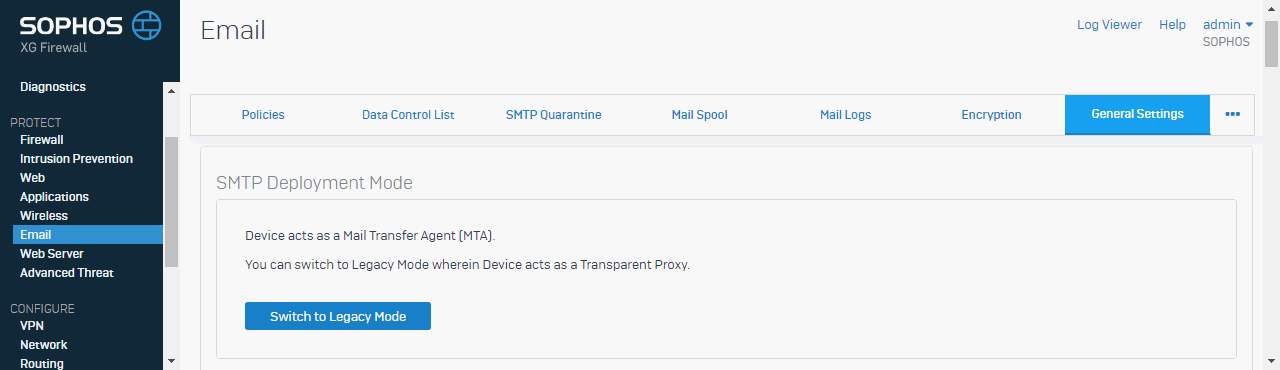Go to Web Server menu item
Screen dimensions: 1280x370
click(52, 254)
